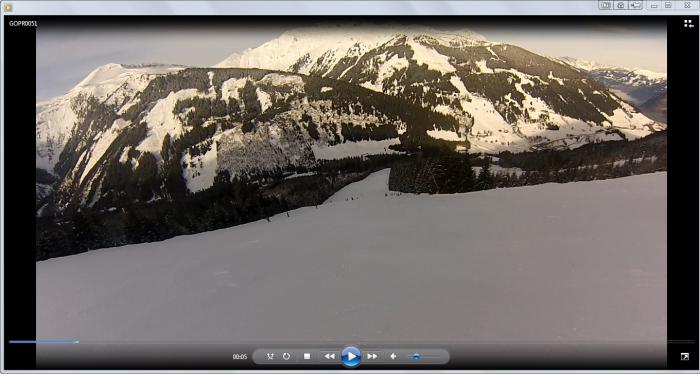This screenshot has height=374, width=700.
Task: Minimize the player window
Action: (x=654, y=5)
